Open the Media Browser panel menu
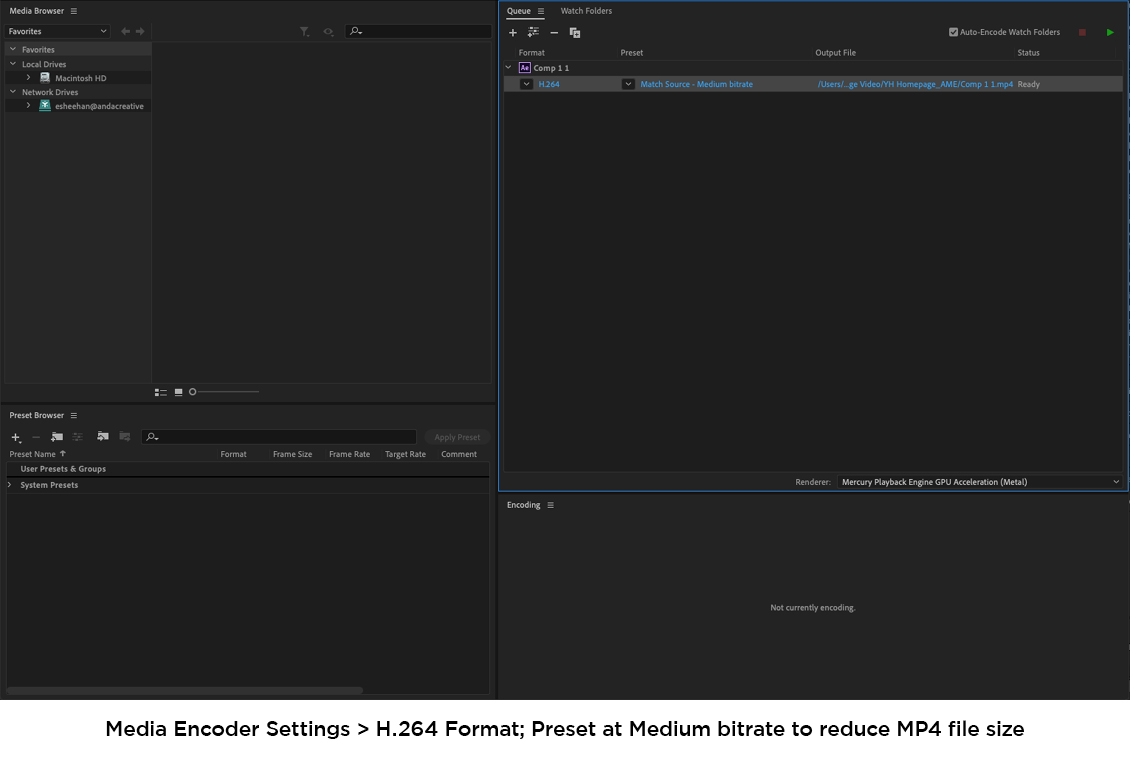The image size is (1130, 760). pos(74,11)
